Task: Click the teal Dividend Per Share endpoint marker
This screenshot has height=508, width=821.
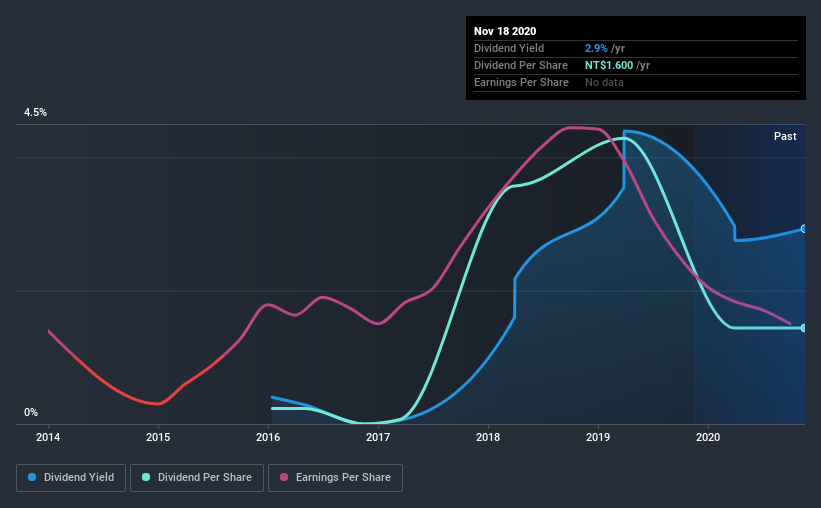Action: [803, 328]
